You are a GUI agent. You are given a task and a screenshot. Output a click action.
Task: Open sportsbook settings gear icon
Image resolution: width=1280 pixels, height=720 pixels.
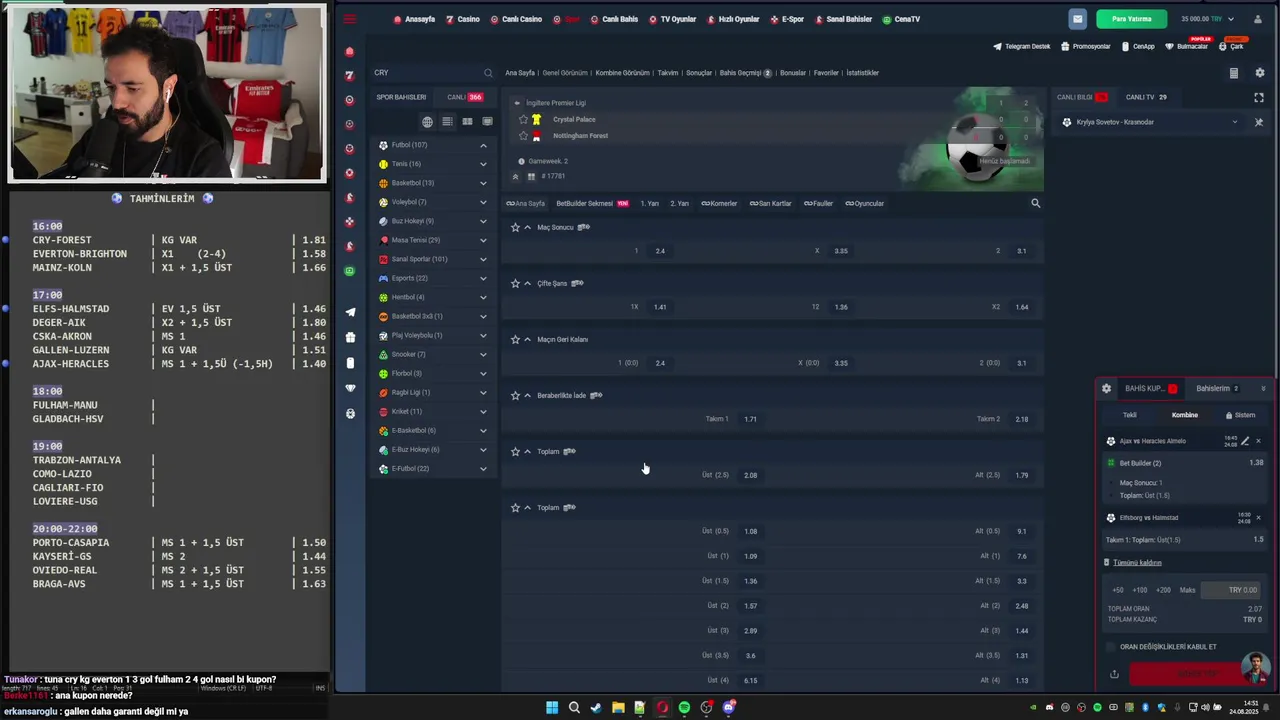(1259, 73)
